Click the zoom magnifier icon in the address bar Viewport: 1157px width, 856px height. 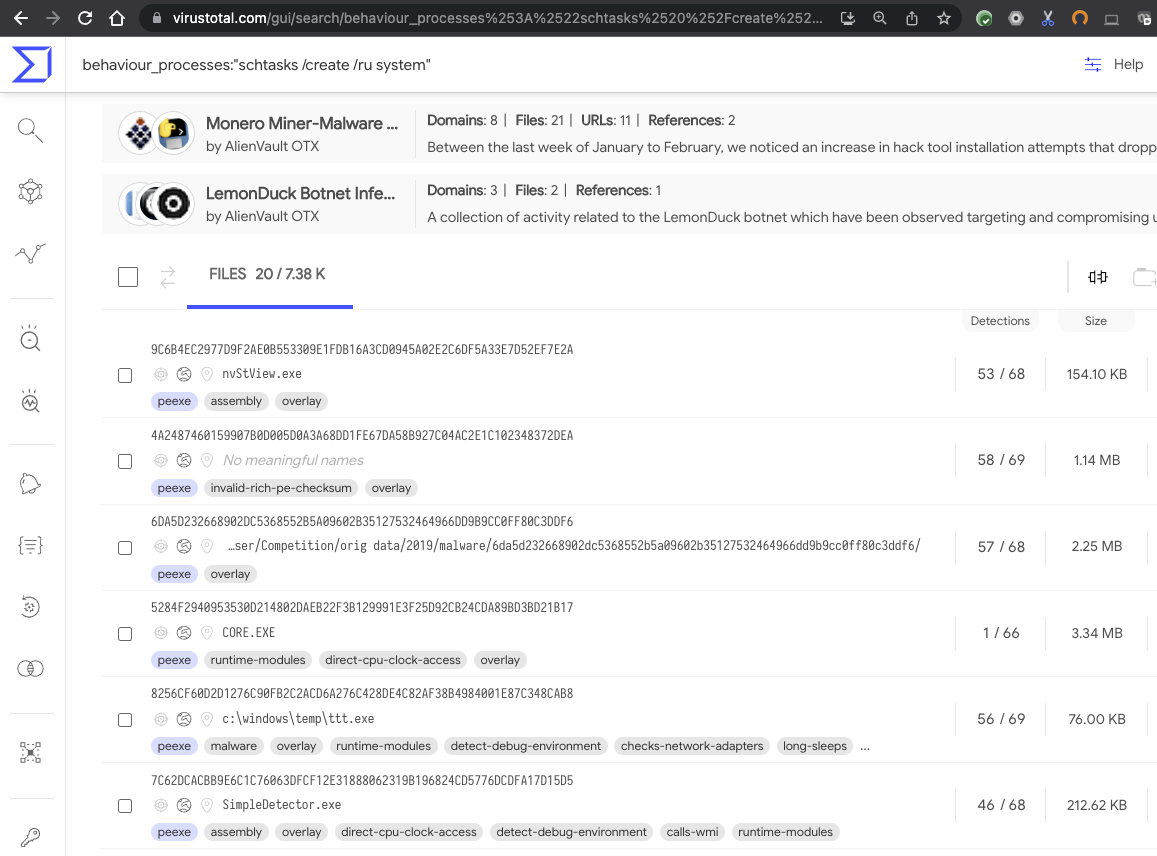tap(880, 18)
